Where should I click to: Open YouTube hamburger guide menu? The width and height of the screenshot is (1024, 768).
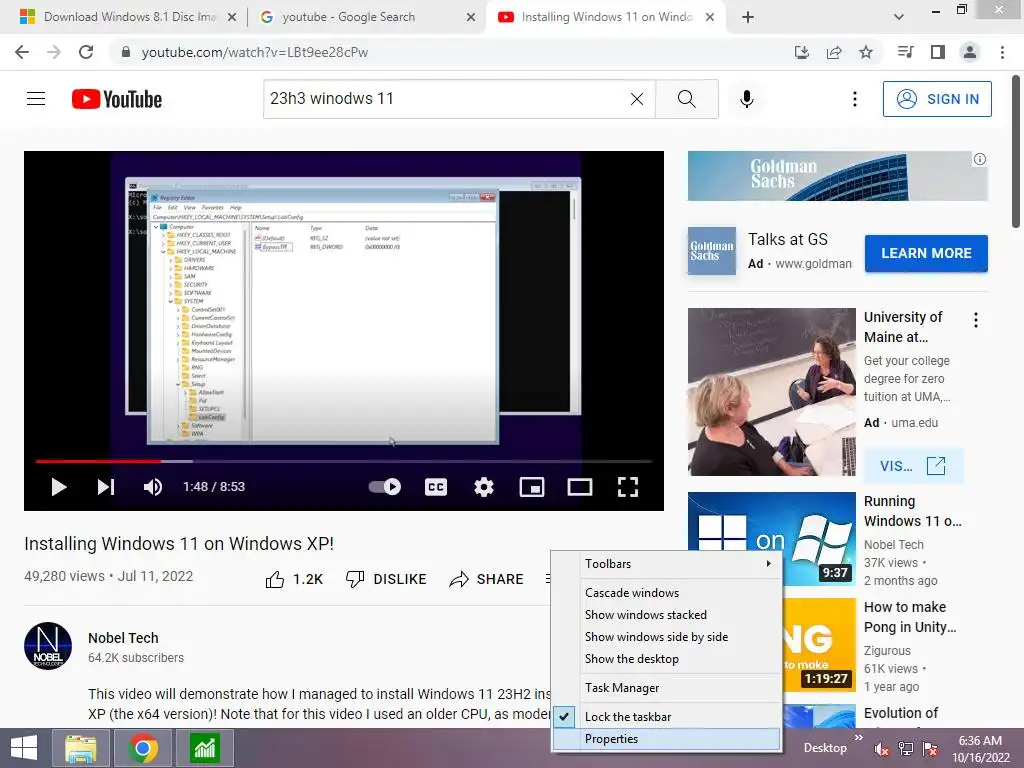[x=36, y=99]
